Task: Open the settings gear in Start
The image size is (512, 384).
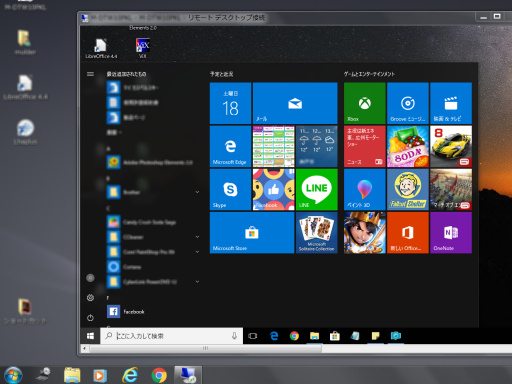Action: pos(90,298)
